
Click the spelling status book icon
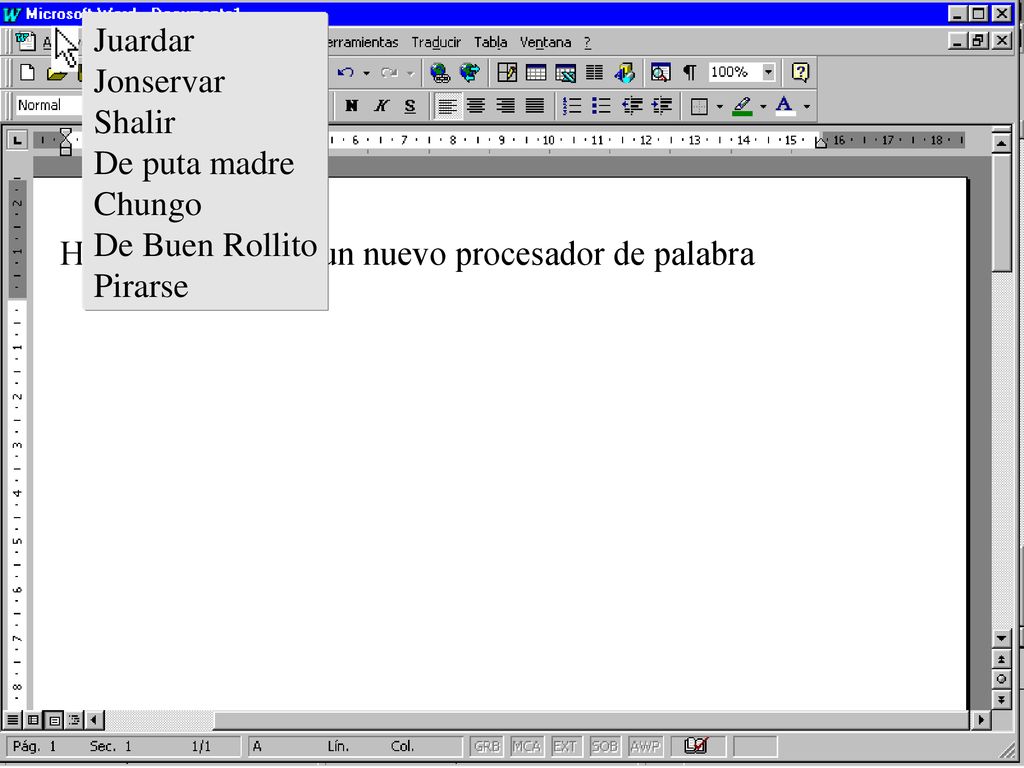(696, 745)
